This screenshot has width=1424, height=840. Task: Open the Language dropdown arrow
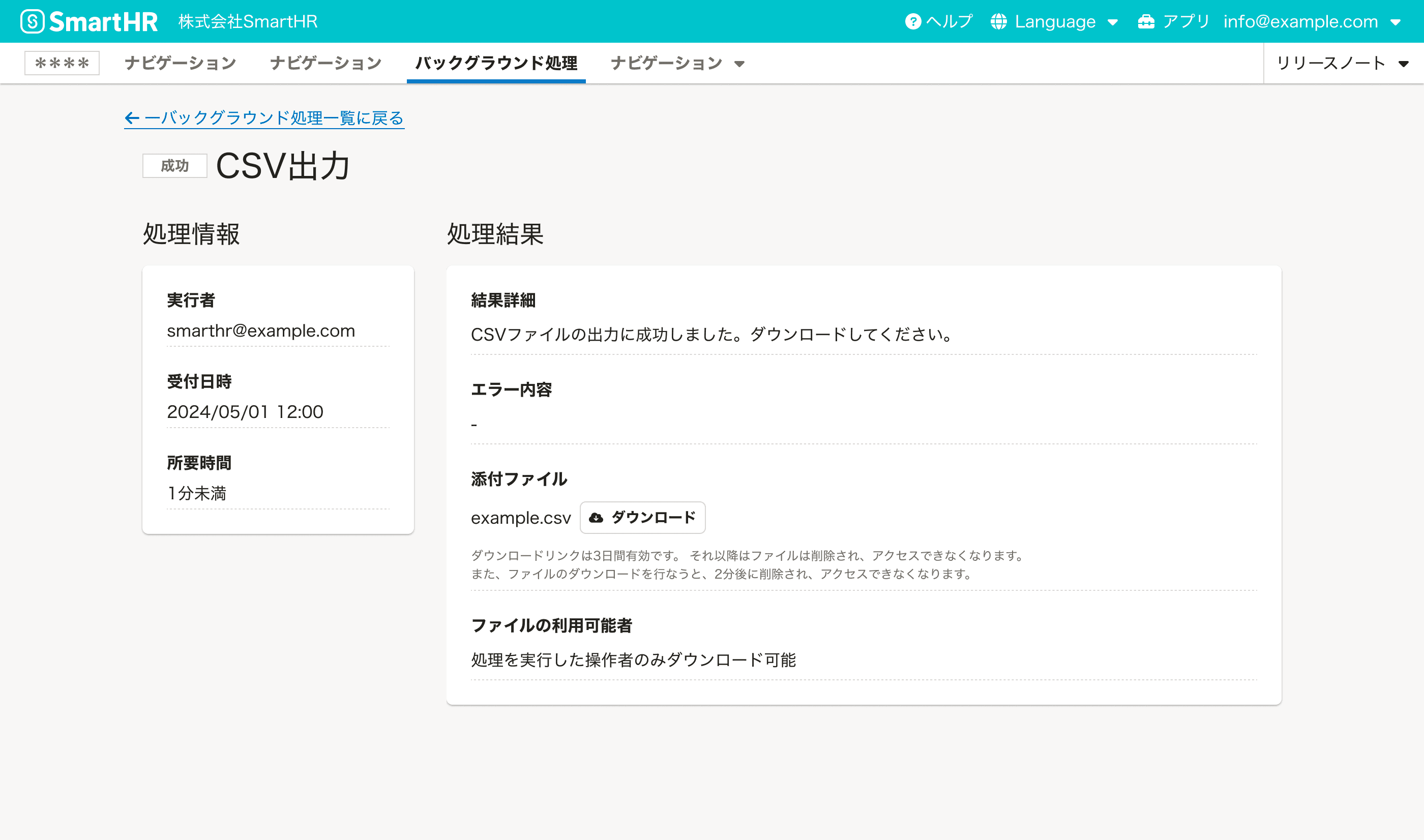(x=1113, y=23)
